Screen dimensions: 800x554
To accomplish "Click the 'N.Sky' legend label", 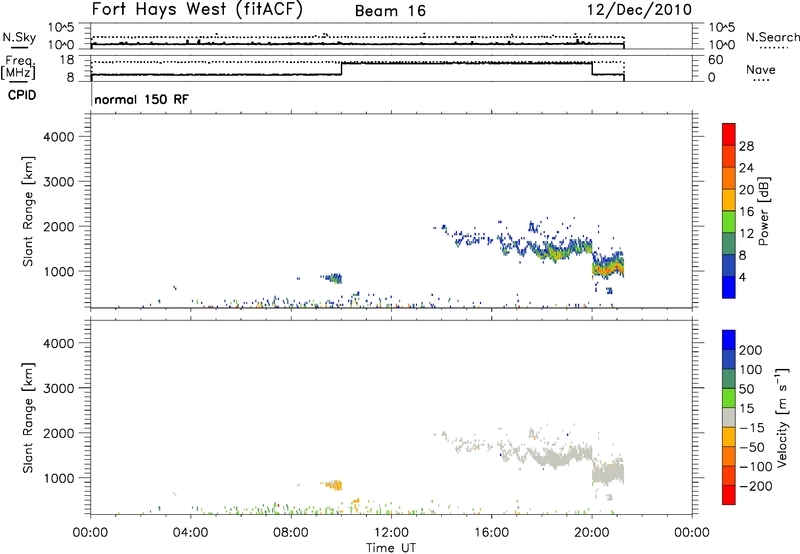I will tap(19, 37).
